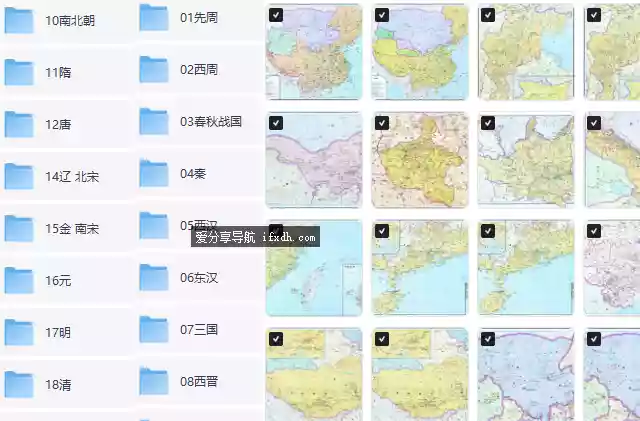Uncheck the second map's checkbox in top row

[382, 15]
